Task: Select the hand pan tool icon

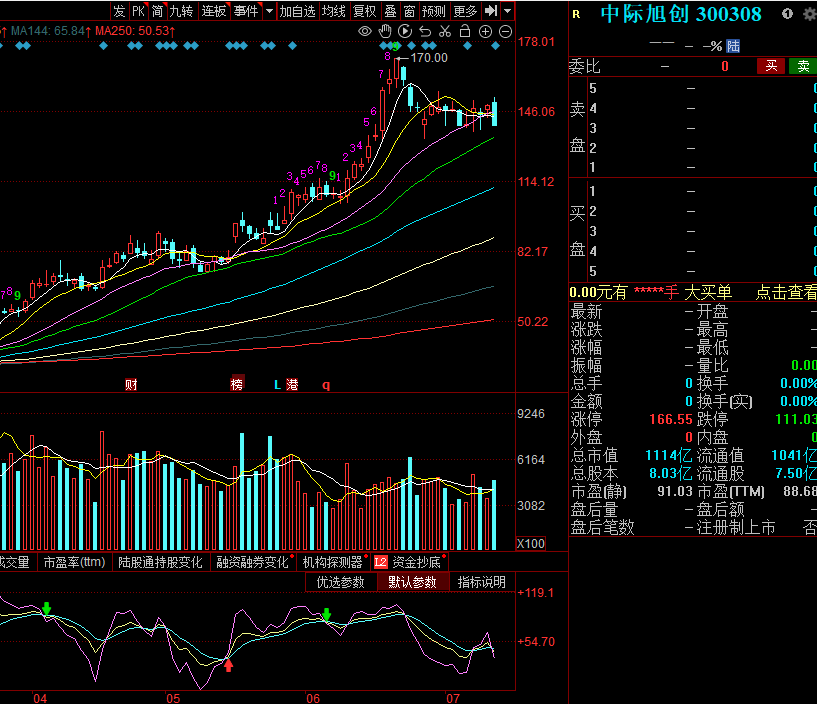Action: [x=386, y=32]
